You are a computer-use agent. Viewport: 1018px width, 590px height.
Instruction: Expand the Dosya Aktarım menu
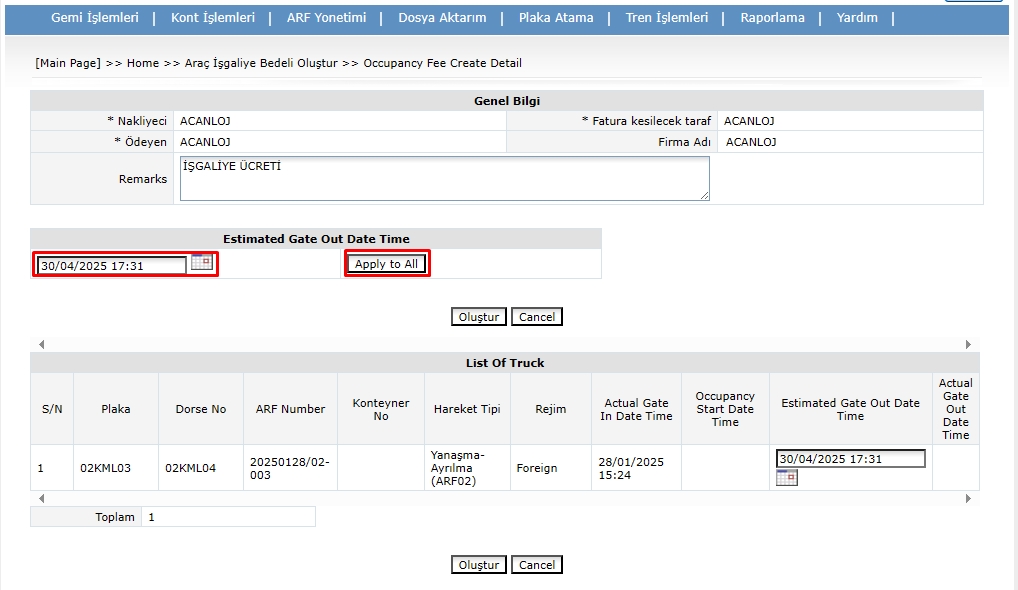442,18
